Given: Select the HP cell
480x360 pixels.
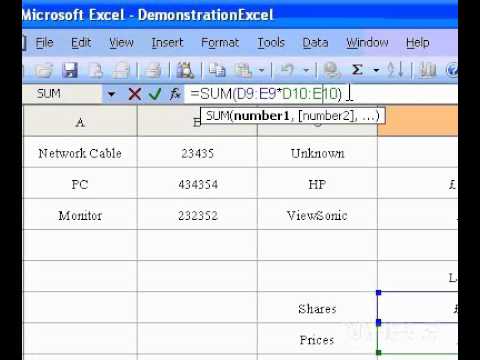Looking at the screenshot, I should point(317,184).
